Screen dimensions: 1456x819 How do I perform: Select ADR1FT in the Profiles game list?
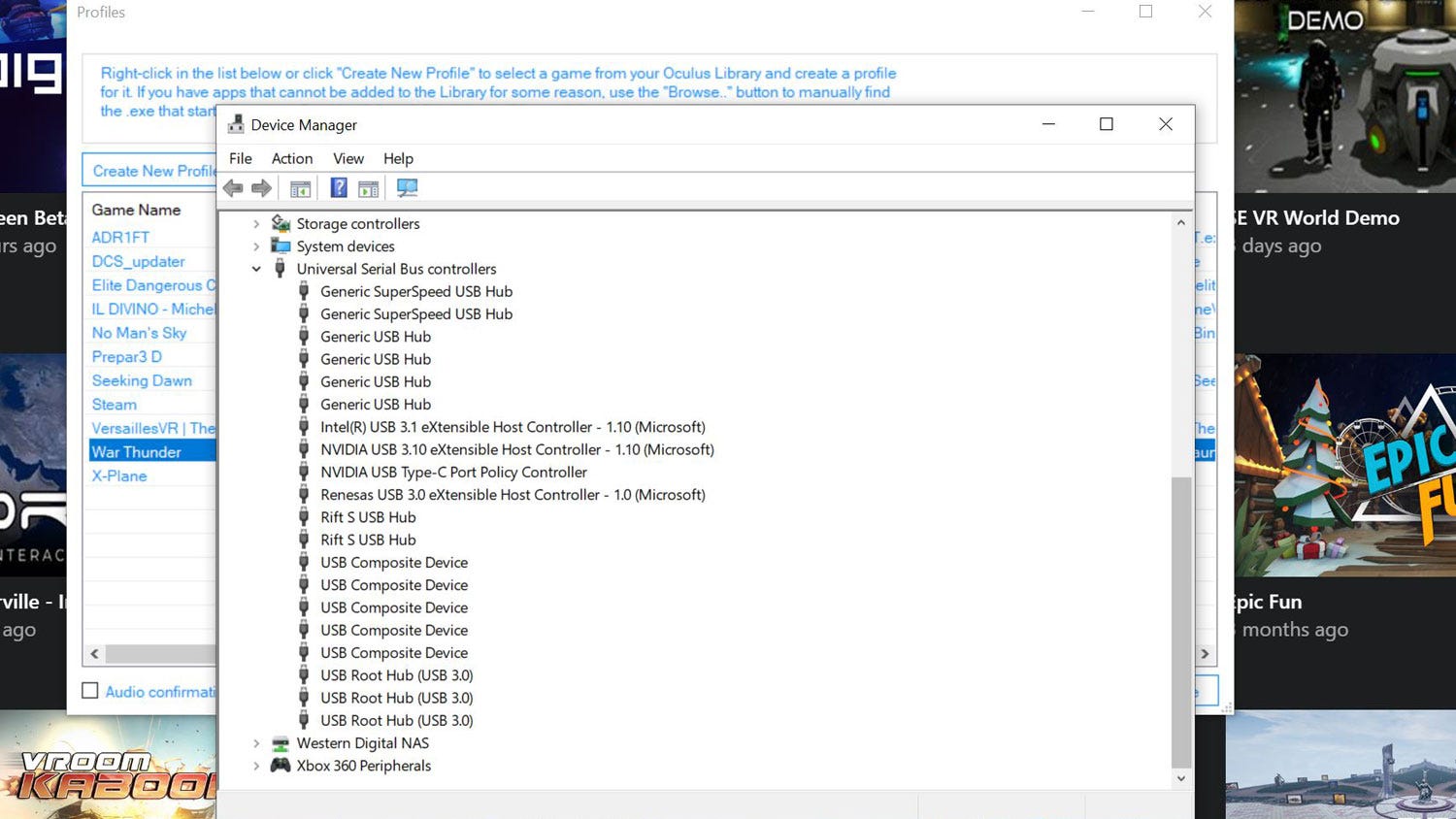click(120, 237)
